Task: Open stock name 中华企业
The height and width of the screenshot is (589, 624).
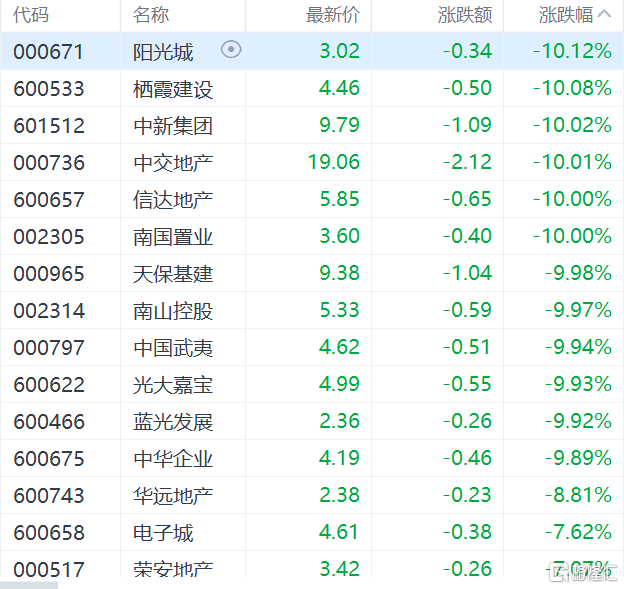Action: click(x=173, y=459)
